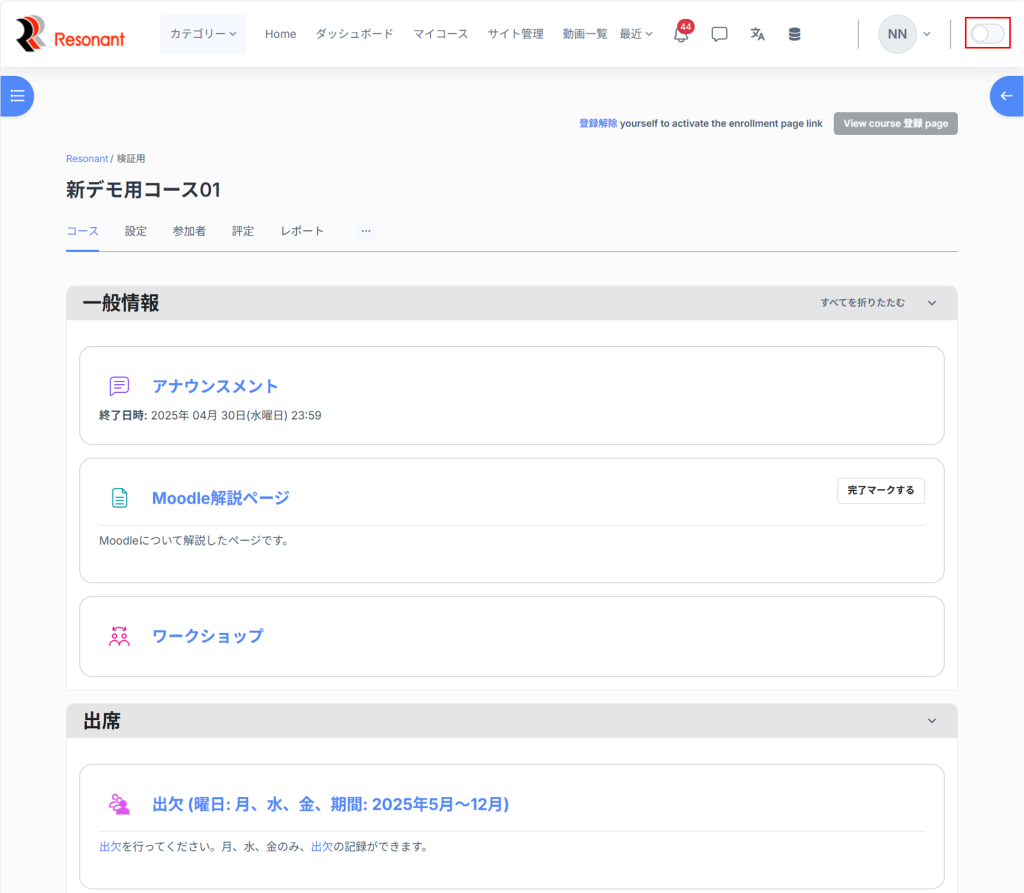Click the database icon in header
1024x893 pixels.
click(794, 34)
